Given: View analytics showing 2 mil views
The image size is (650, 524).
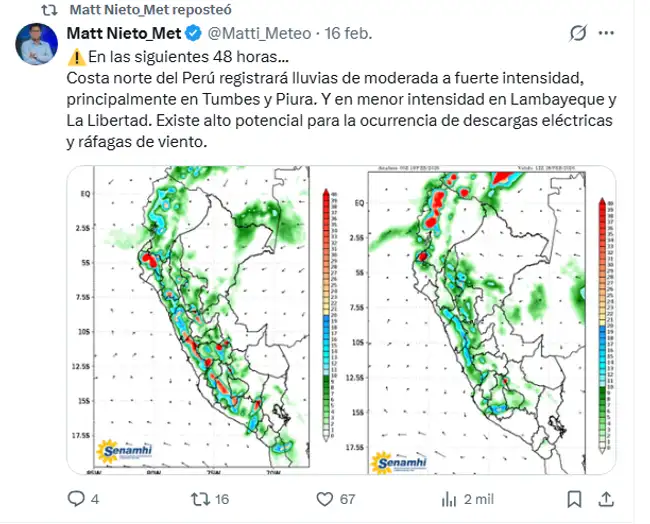Looking at the screenshot, I should [450, 498].
